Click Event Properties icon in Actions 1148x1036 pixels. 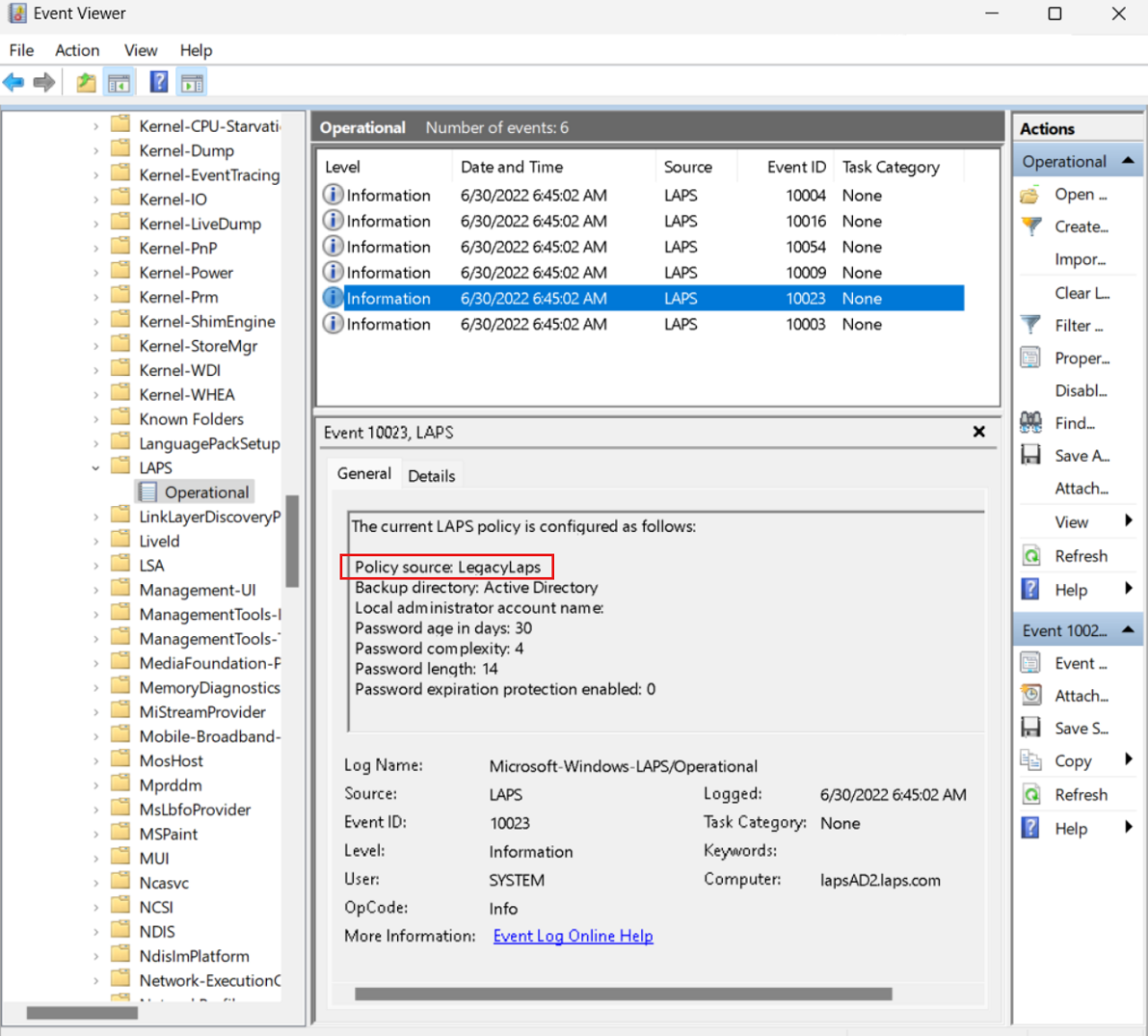(x=1030, y=663)
